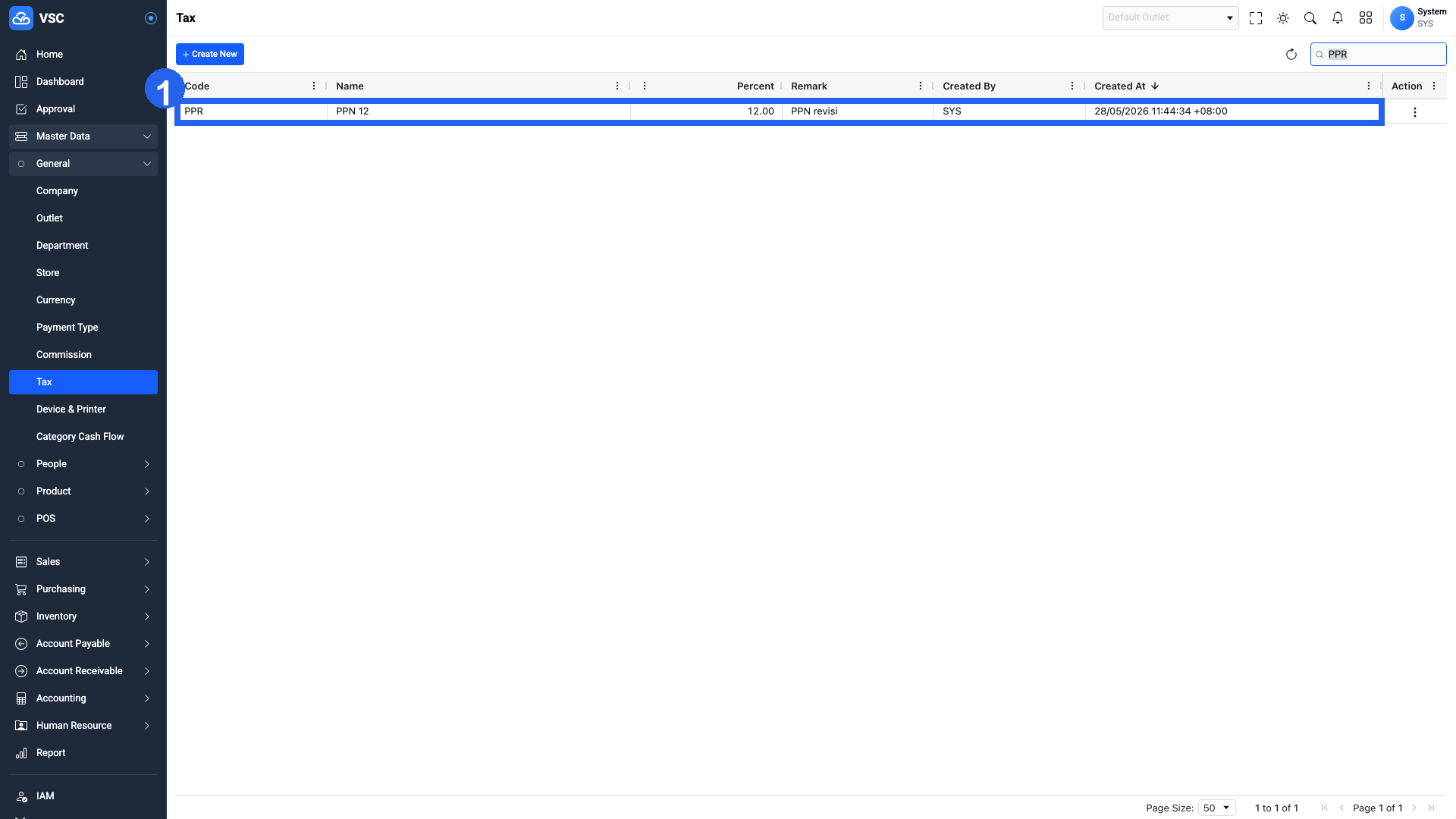The image size is (1456, 819).
Task: Focus the search field containing PPR
Action: (1379, 55)
